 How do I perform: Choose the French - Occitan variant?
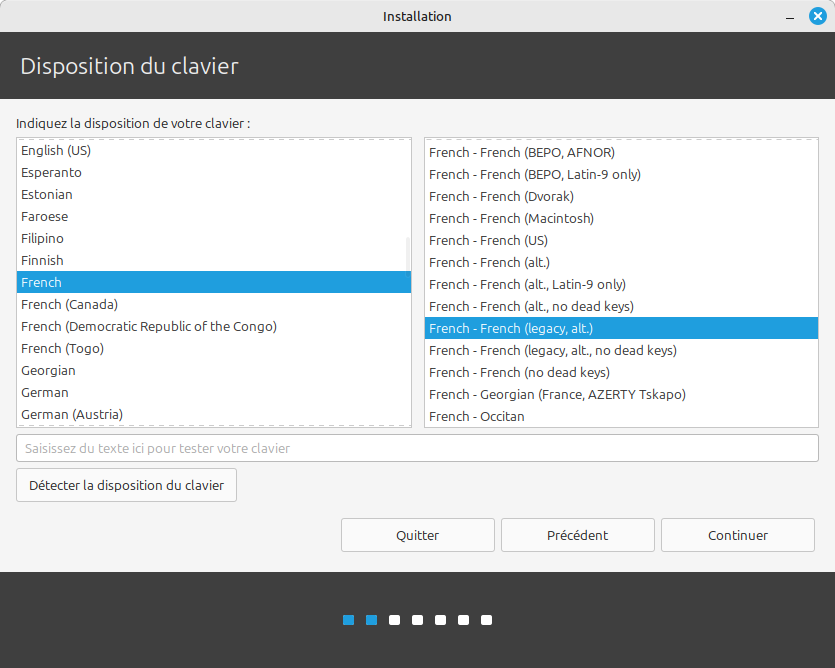tap(621, 417)
